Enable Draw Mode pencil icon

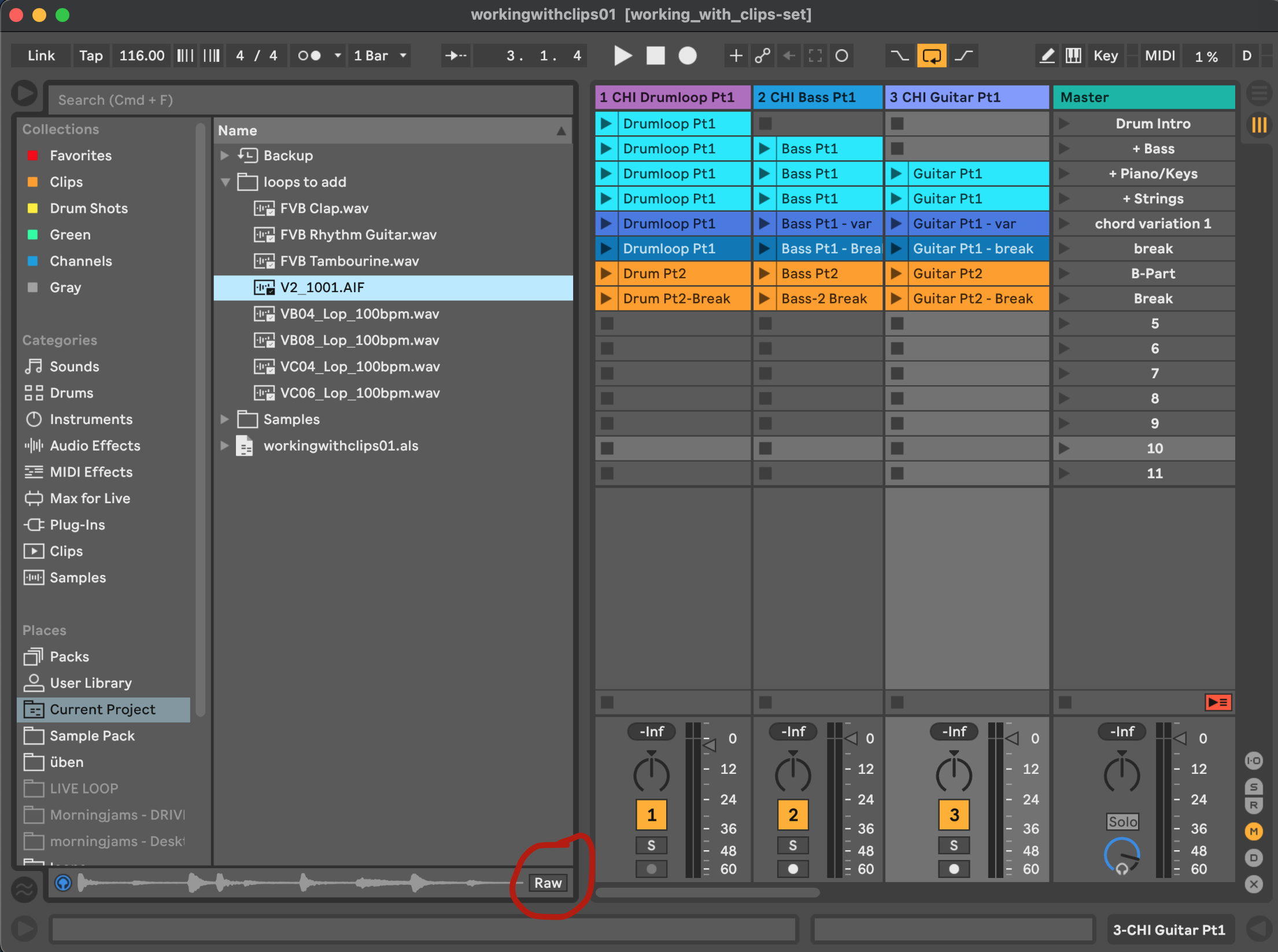[1047, 56]
